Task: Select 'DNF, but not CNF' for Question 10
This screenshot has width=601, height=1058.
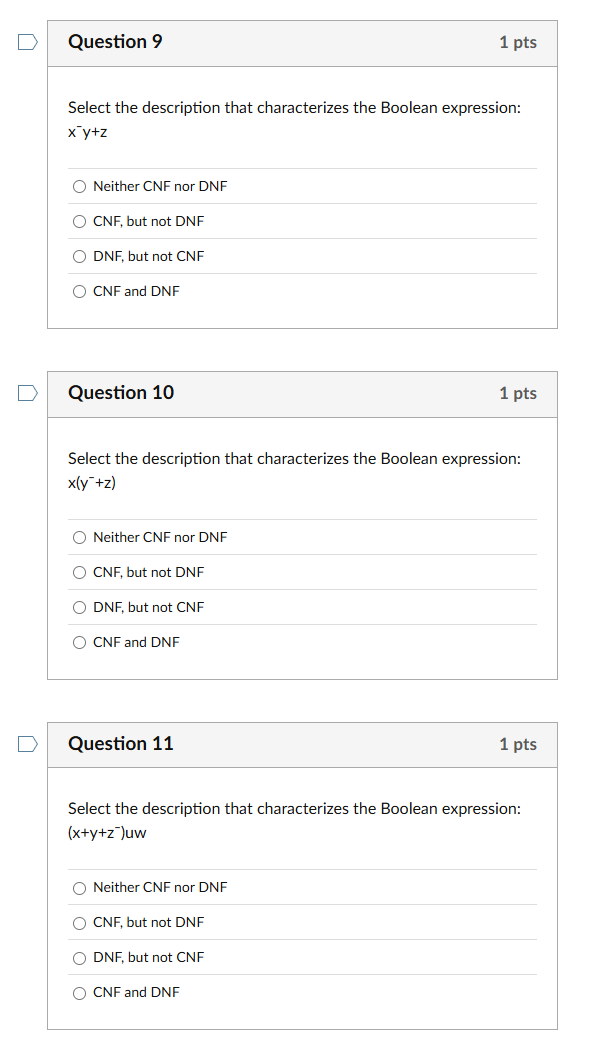Action: coord(79,607)
